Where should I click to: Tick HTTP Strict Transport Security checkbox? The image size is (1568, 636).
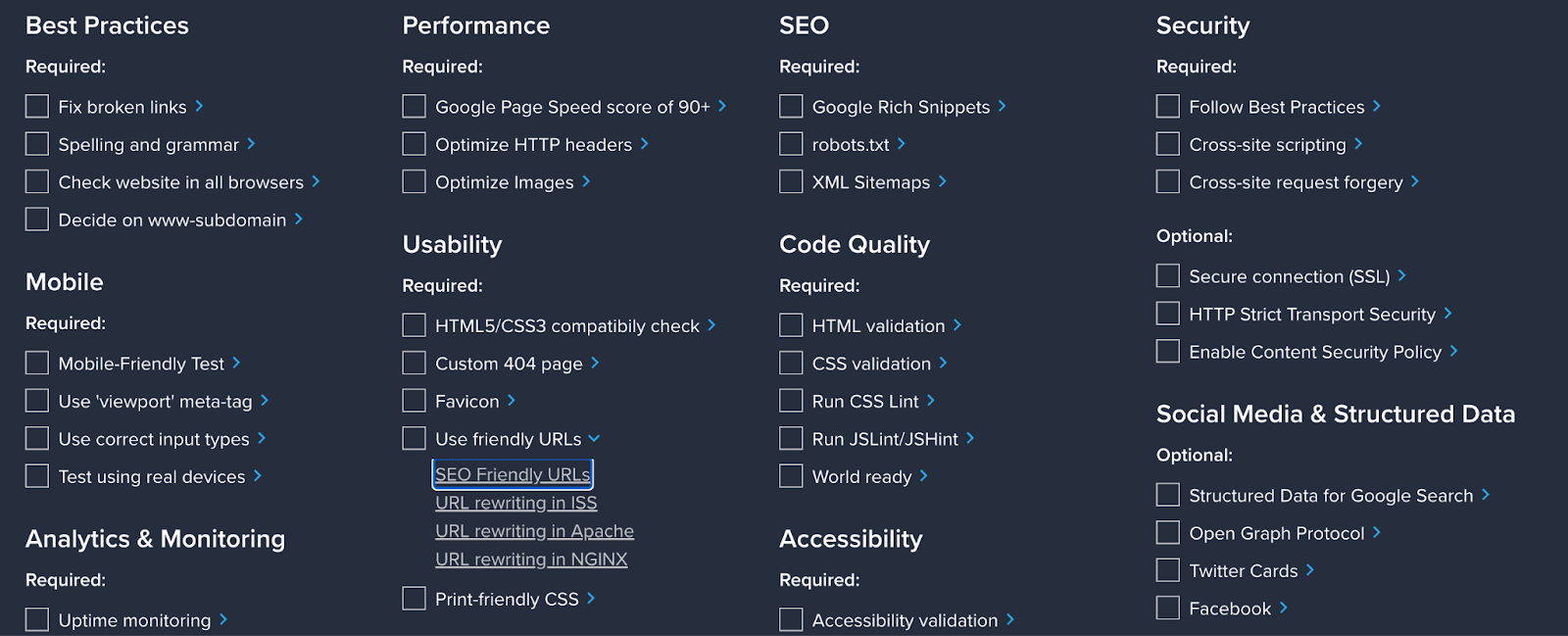click(x=1168, y=314)
